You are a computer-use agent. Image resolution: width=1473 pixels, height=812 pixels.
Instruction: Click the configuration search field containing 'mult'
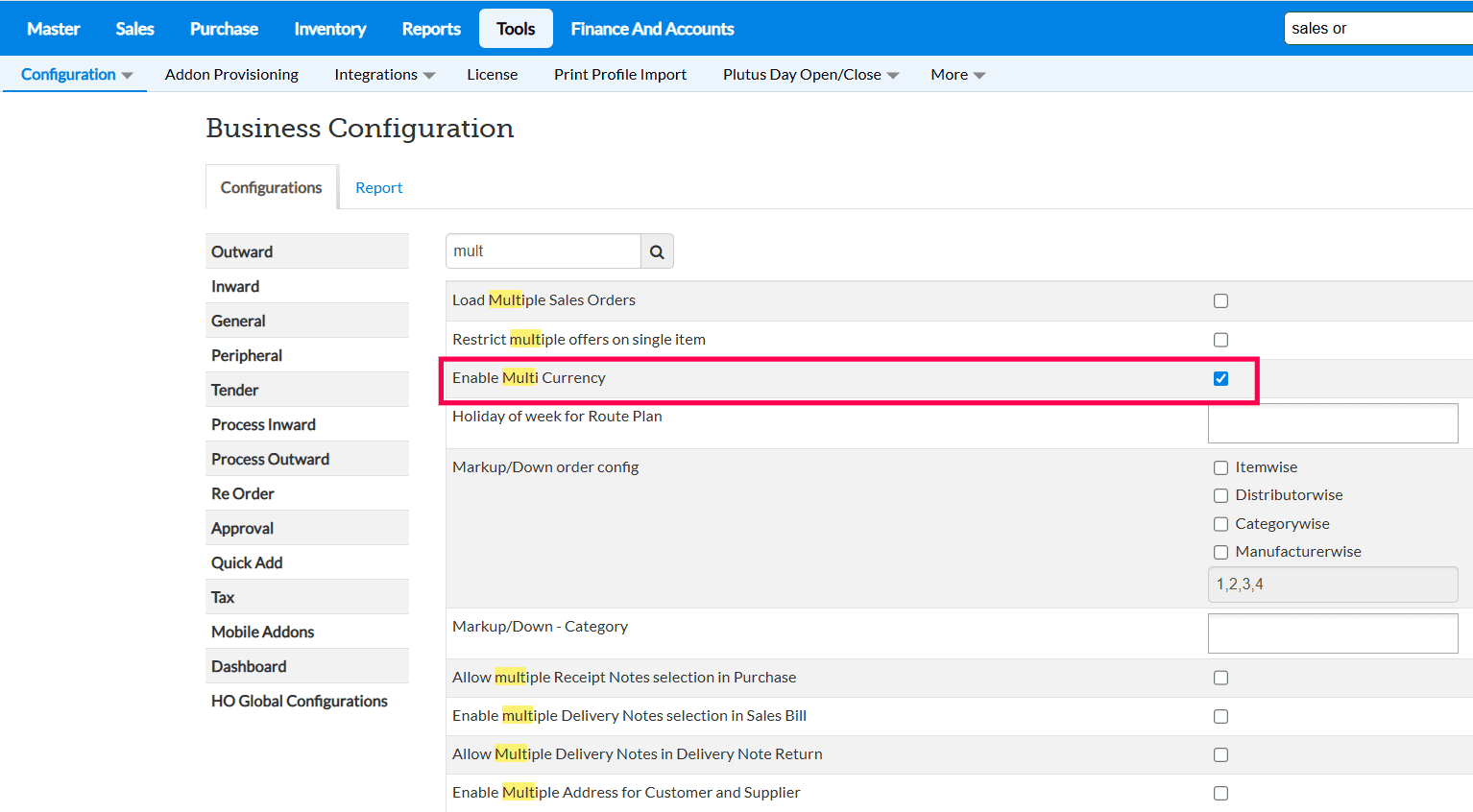(x=543, y=251)
